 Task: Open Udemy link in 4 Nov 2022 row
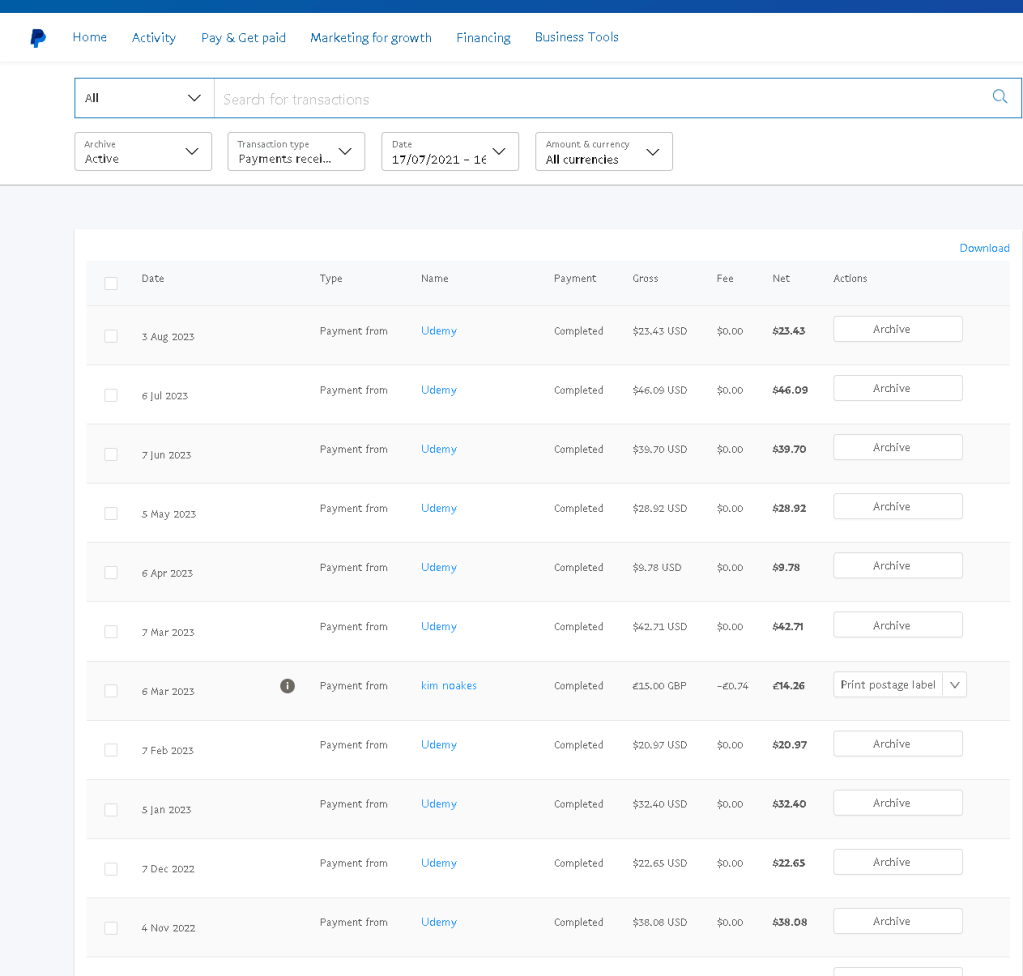tap(438, 922)
